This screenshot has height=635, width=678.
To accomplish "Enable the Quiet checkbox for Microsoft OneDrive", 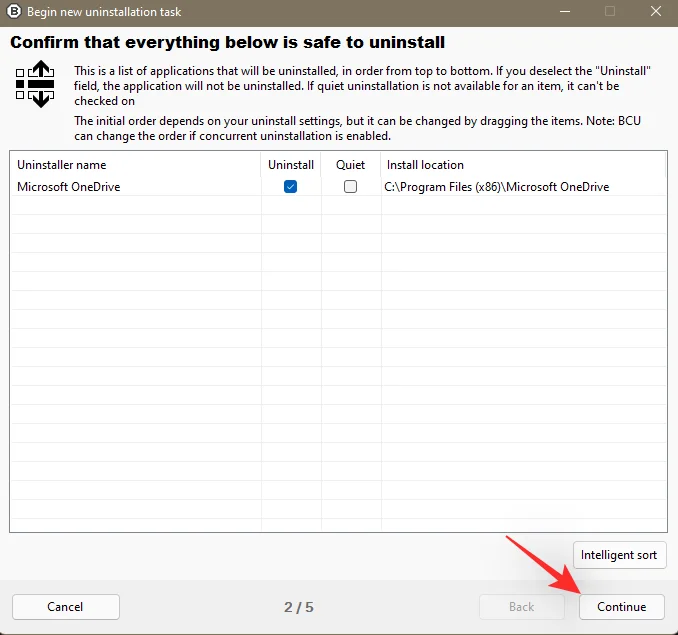I will [x=350, y=187].
